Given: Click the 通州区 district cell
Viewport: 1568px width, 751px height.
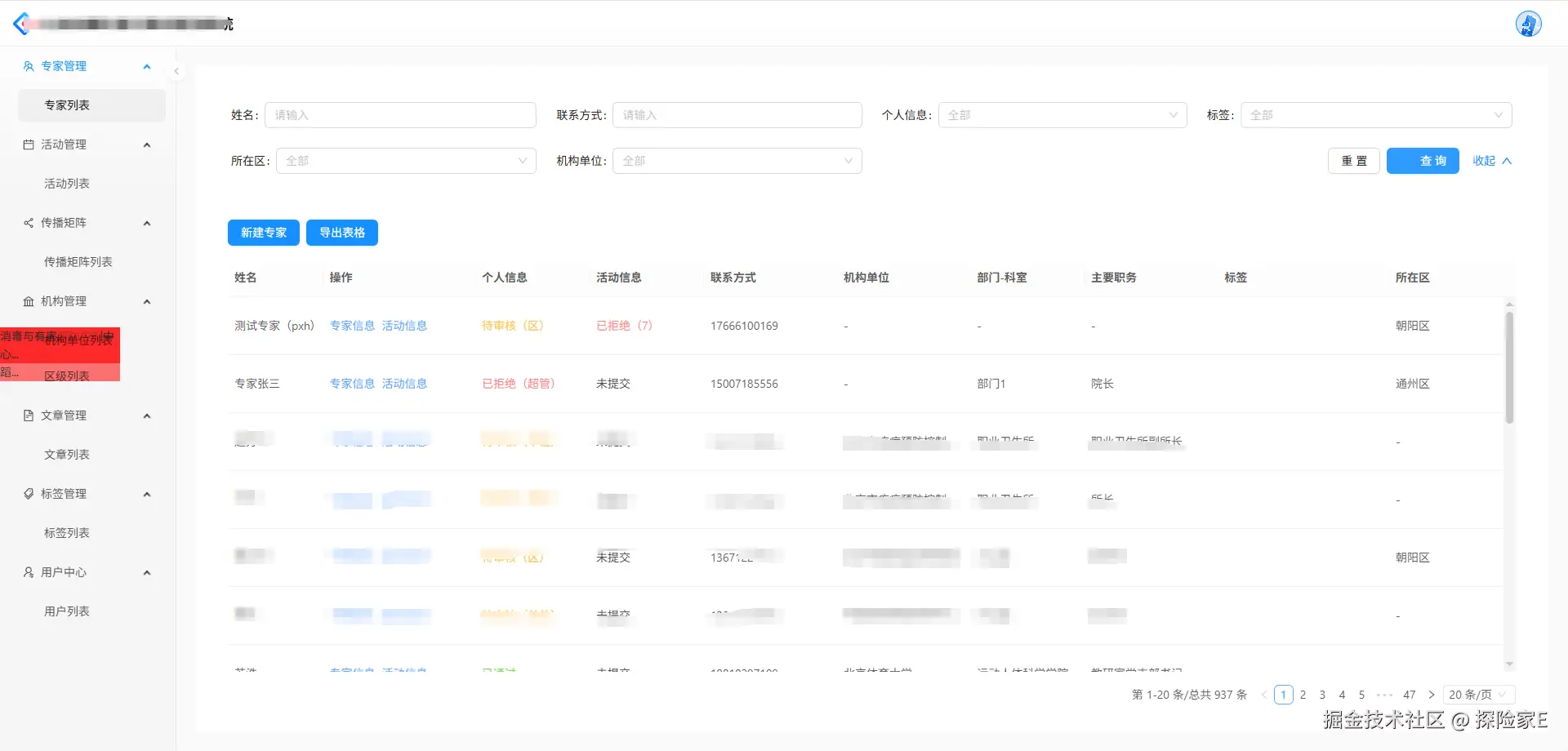Looking at the screenshot, I should click(x=1413, y=384).
